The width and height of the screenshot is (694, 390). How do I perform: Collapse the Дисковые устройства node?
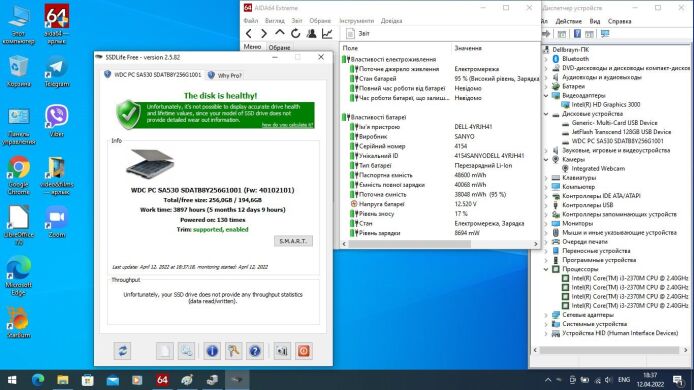coord(546,114)
